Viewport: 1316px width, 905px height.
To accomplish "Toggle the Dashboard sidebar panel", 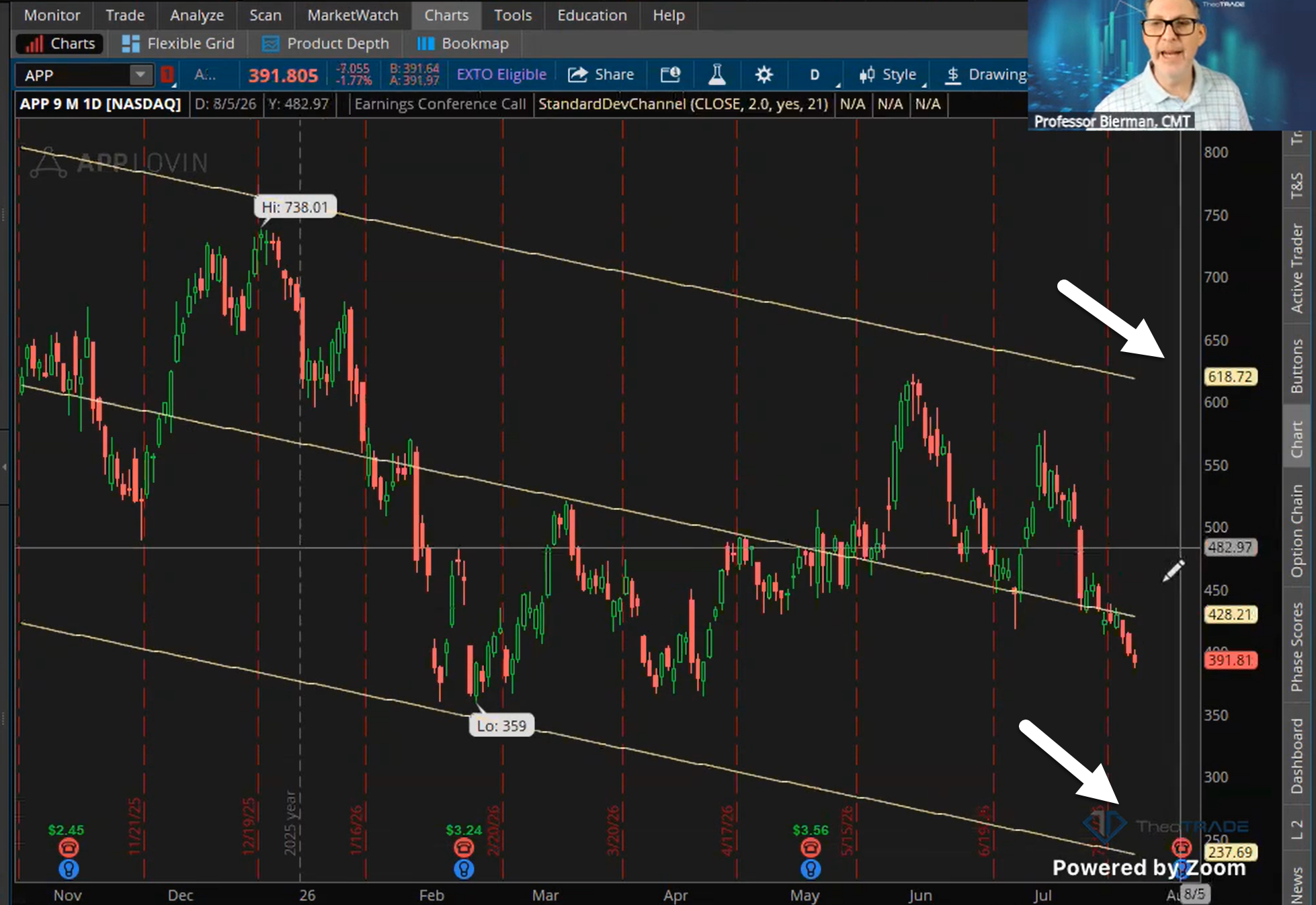I will 1297,756.
